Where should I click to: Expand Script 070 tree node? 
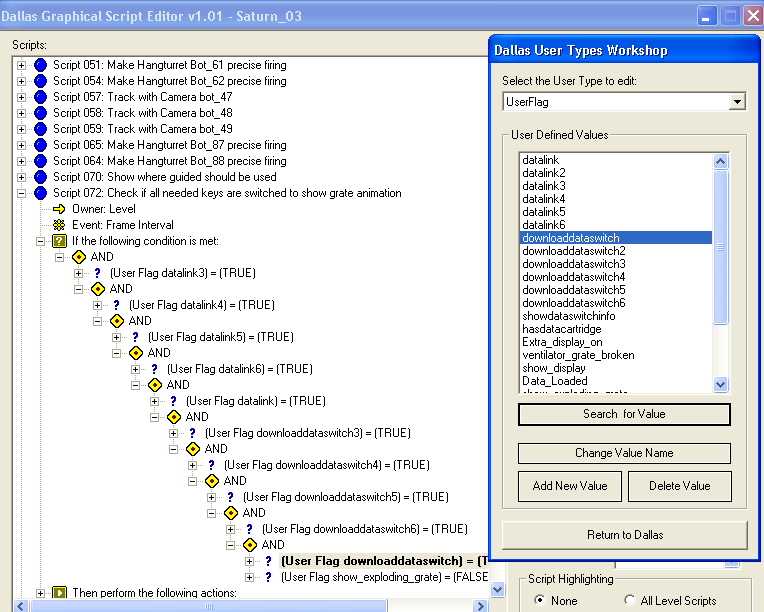(x=21, y=177)
